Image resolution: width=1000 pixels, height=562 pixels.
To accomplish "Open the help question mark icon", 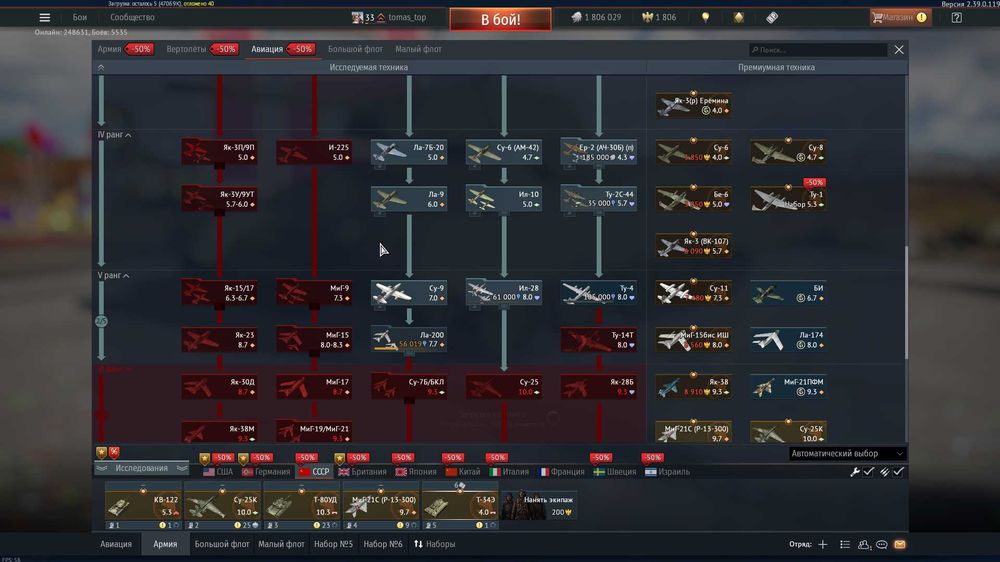I will (x=956, y=18).
